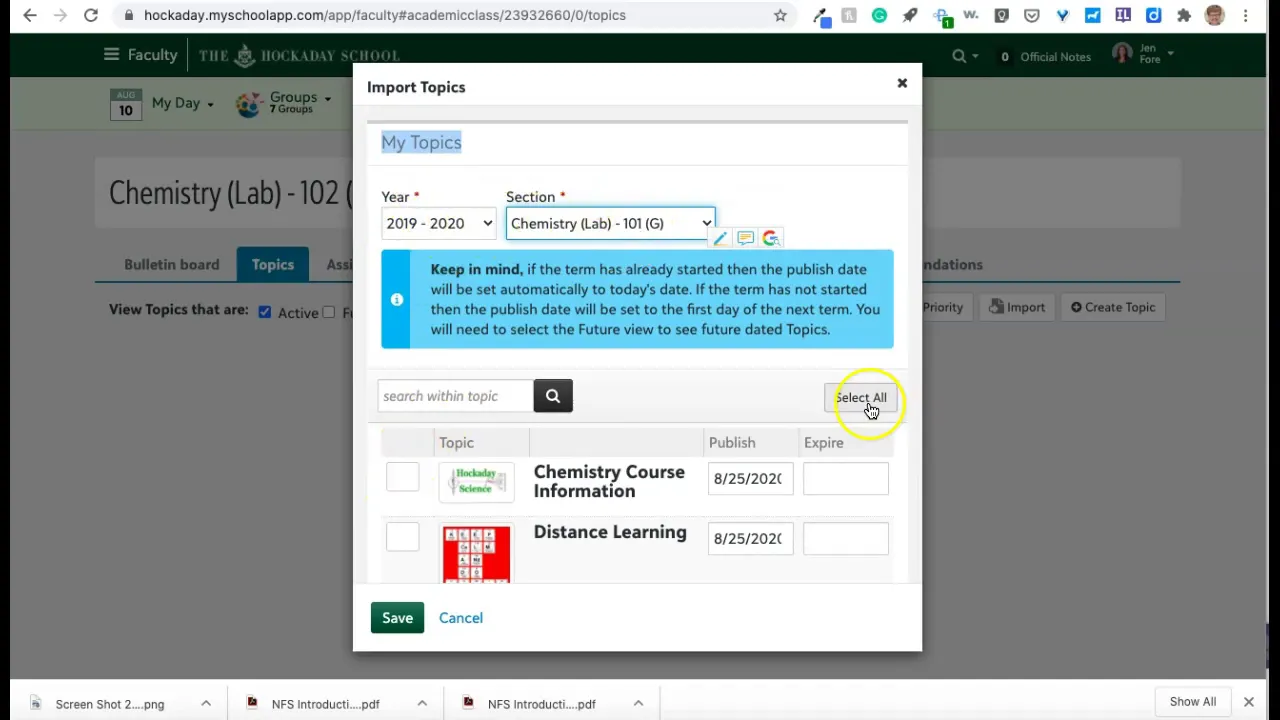Click expire date field for Distance Learning

[x=846, y=538]
